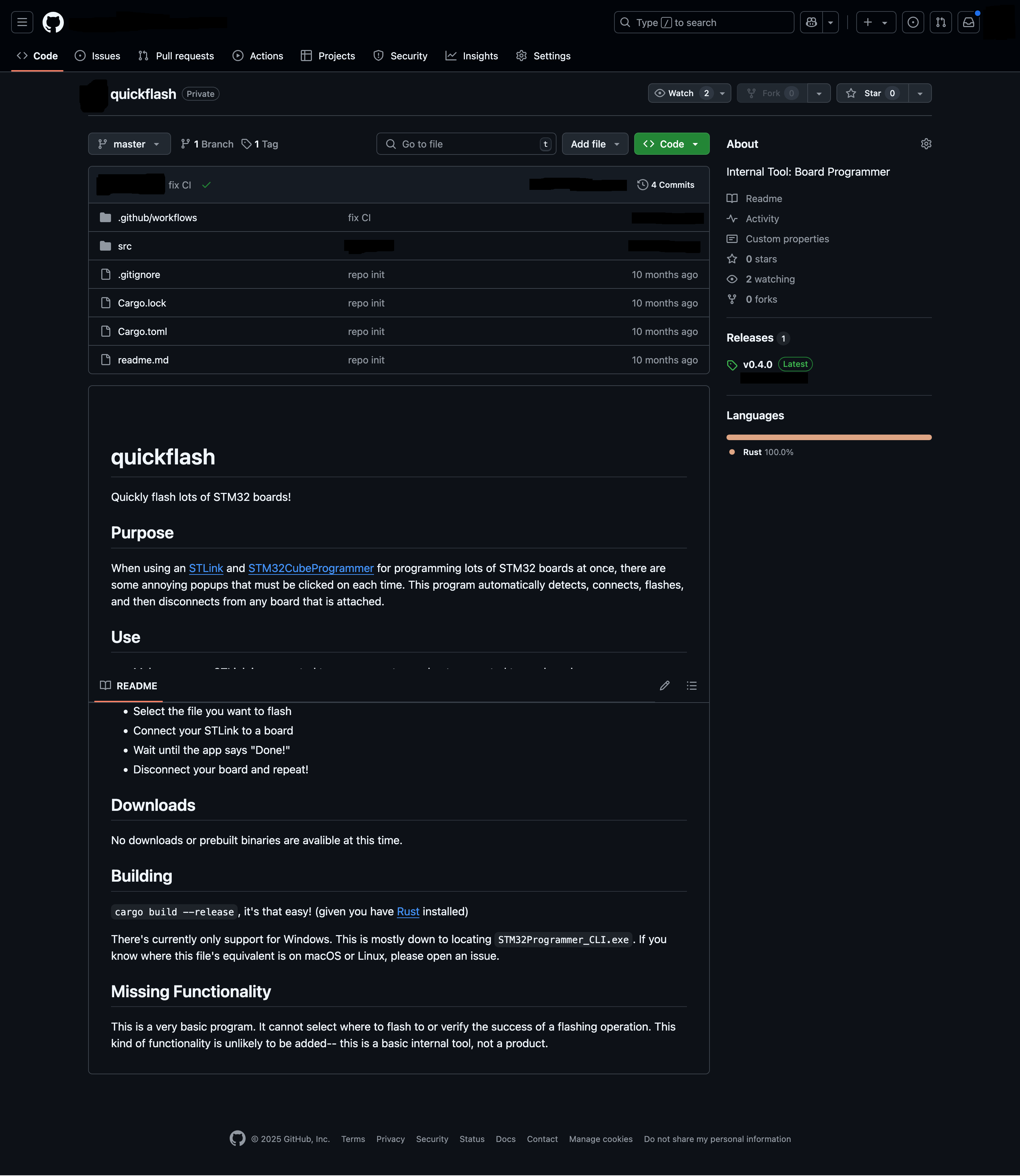Open the footer Terms link

[353, 1139]
